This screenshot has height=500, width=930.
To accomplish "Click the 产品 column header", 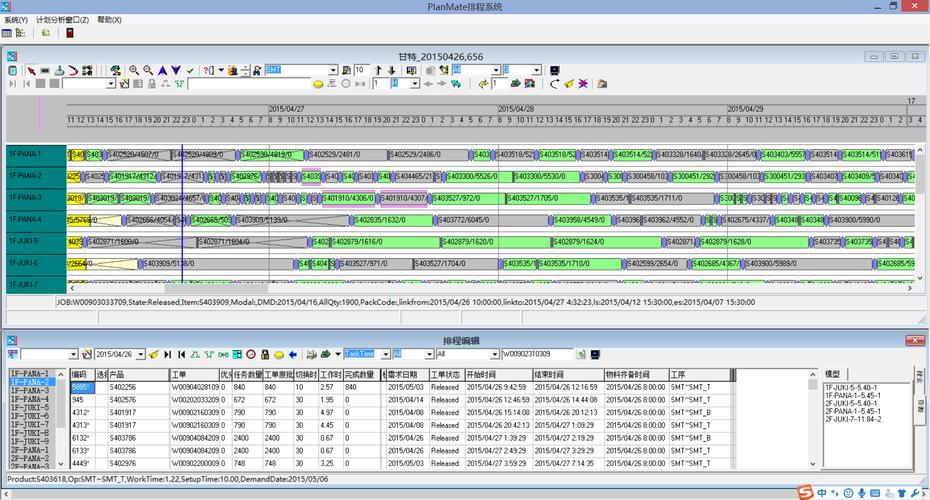I will tap(138, 375).
